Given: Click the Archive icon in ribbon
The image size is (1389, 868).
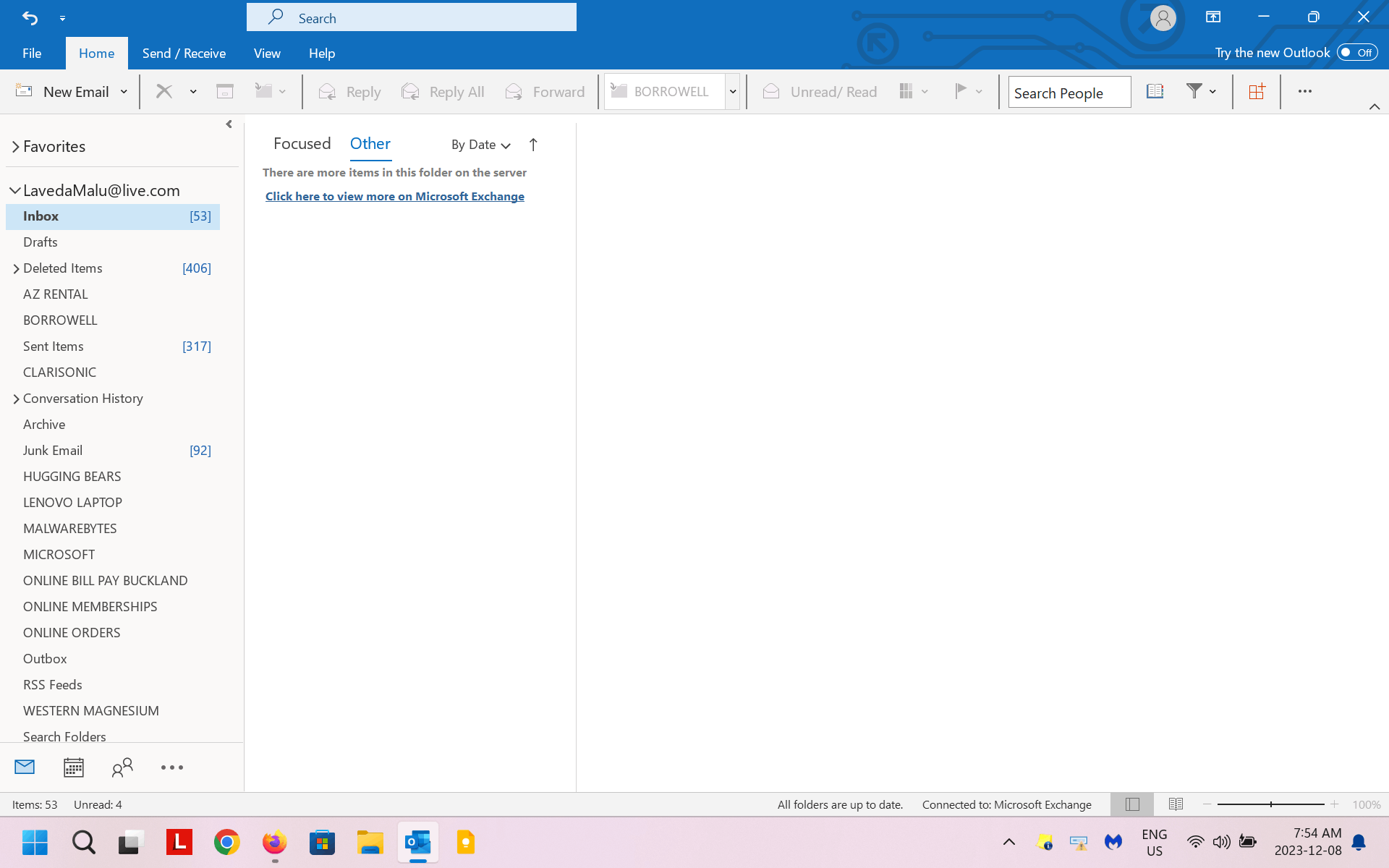Looking at the screenshot, I should (225, 91).
